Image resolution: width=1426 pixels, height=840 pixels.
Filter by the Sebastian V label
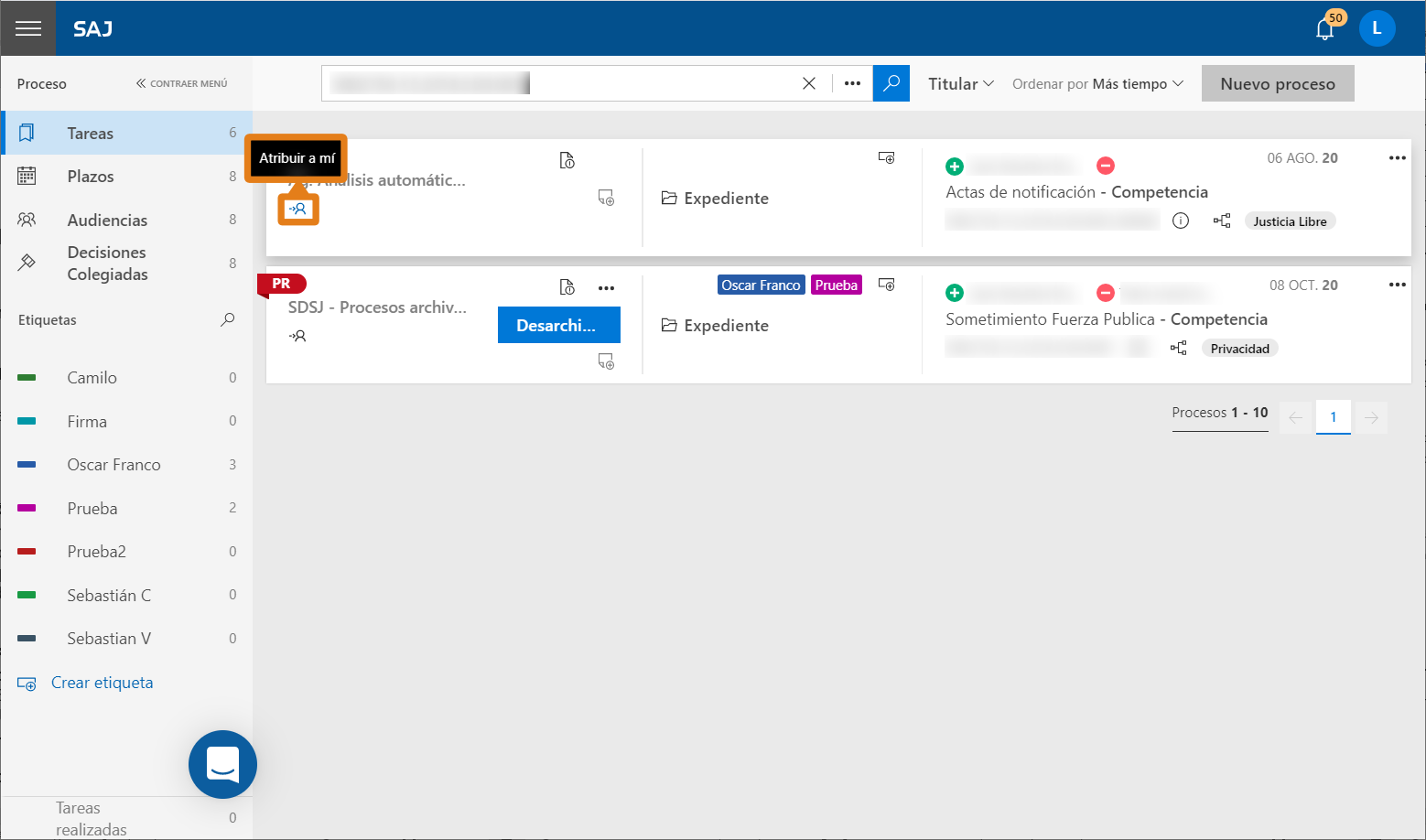126,638
